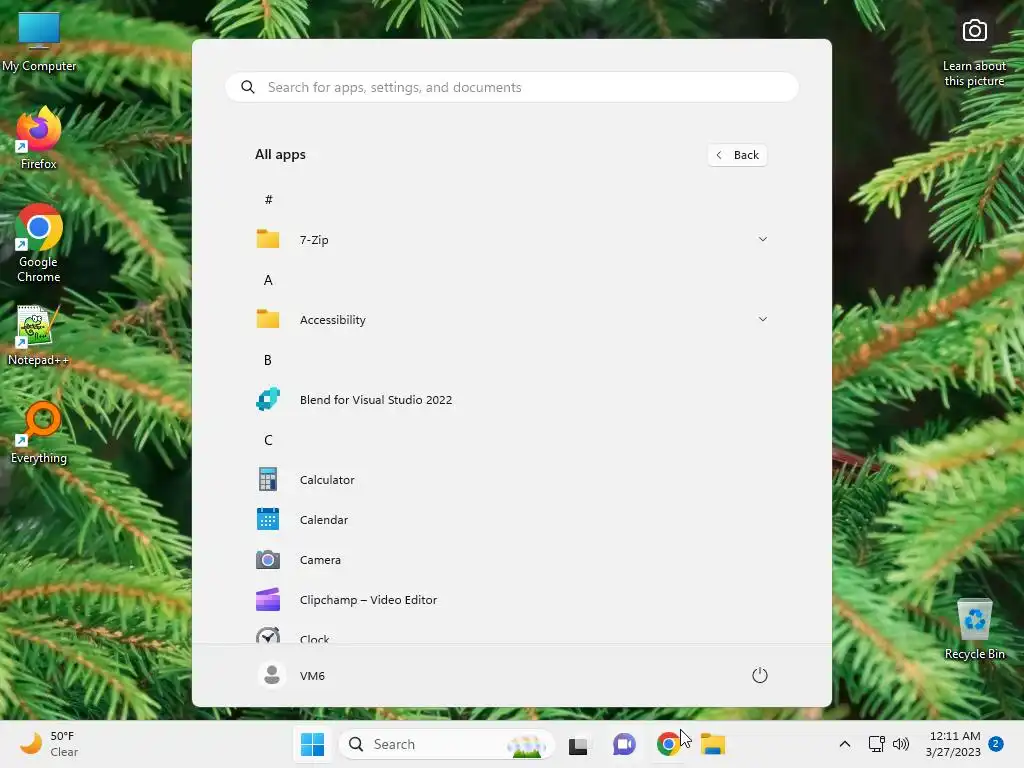Click the Blend for Visual Studio 2022 label
Image resolution: width=1024 pixels, height=768 pixels.
[376, 400]
